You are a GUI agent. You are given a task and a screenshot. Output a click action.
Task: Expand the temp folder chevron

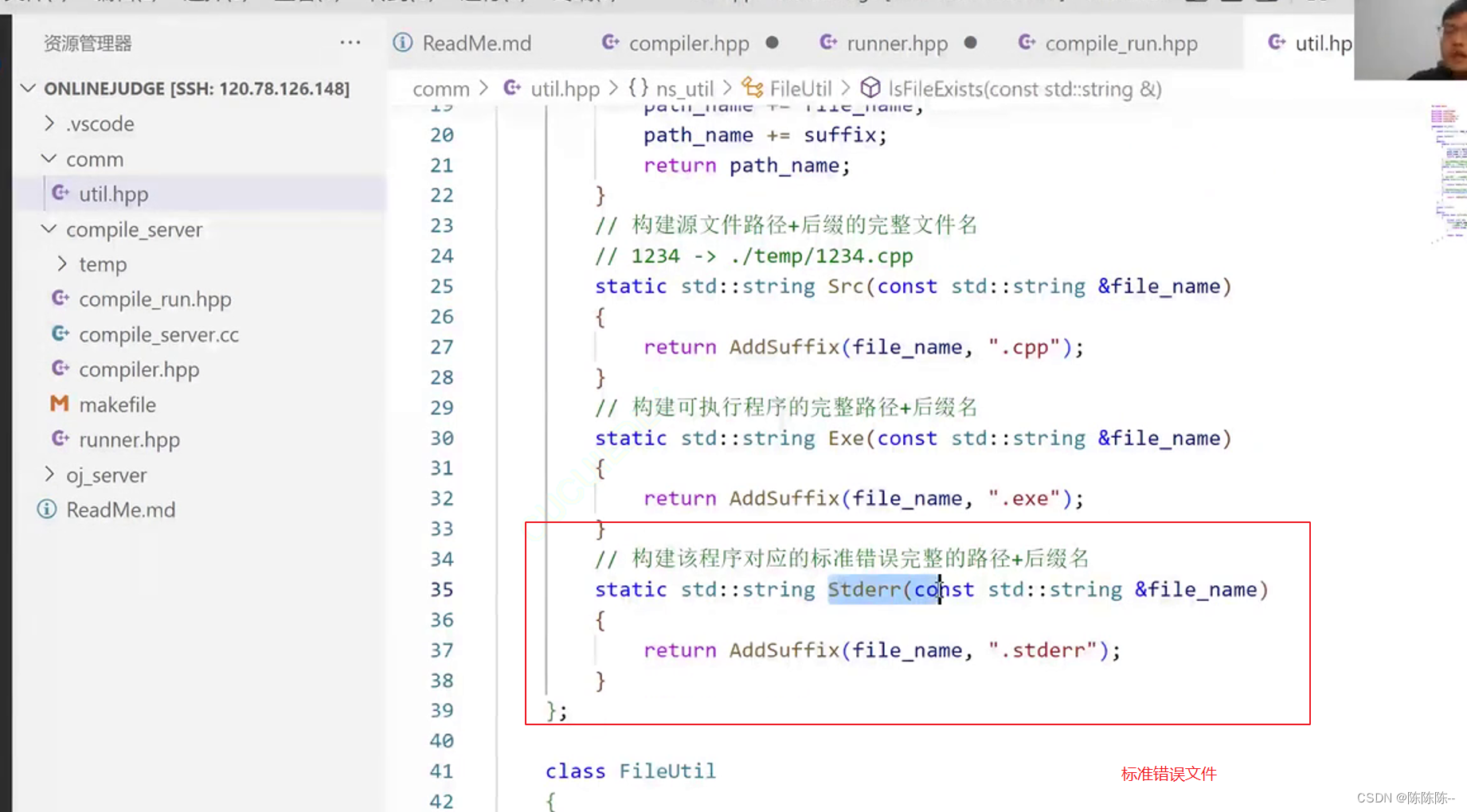point(62,264)
